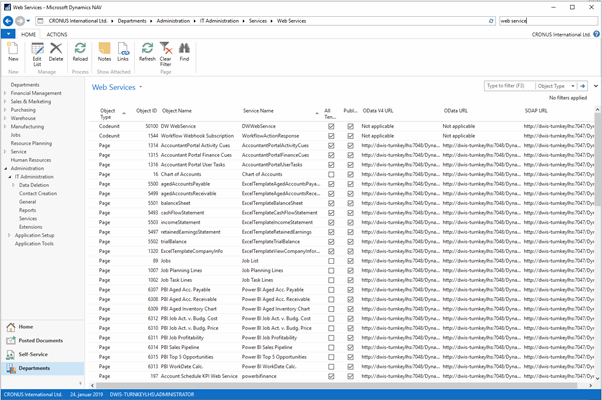602x400 pixels.
Task: Toggle All Tenants checkbox for DW WebService
Action: pyautogui.click(x=329, y=127)
